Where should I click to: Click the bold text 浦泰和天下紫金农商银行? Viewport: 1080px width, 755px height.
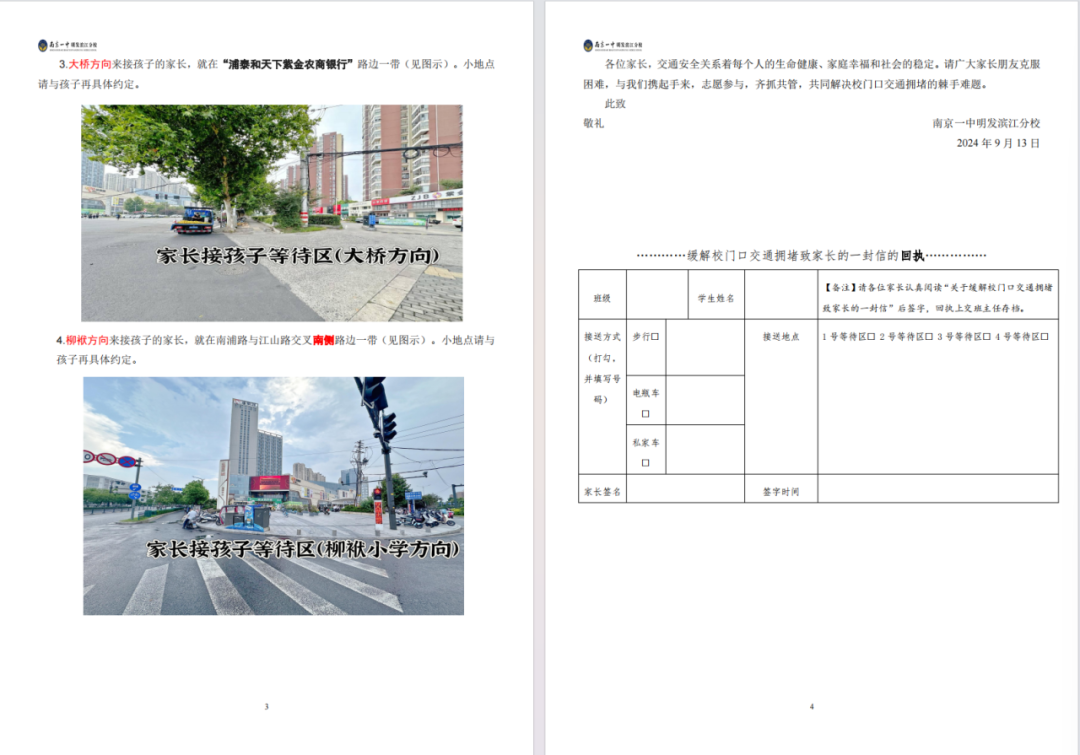click(289, 64)
